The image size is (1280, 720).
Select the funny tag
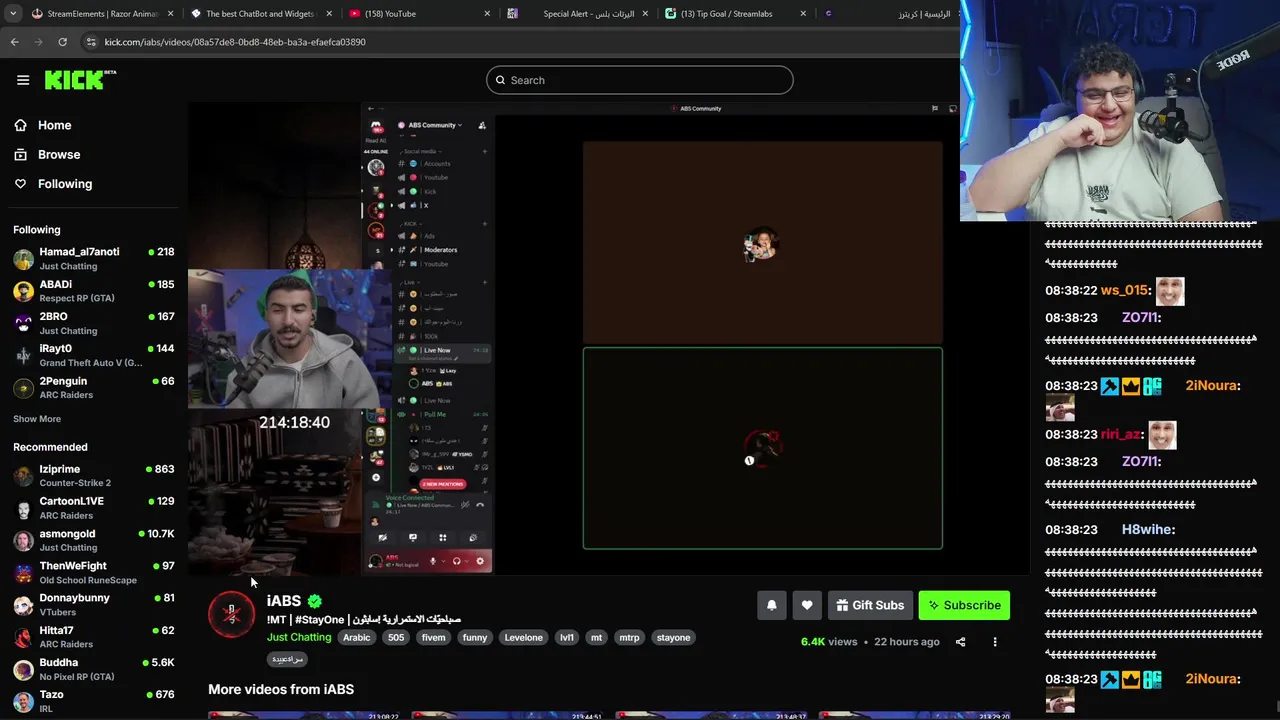click(x=475, y=637)
